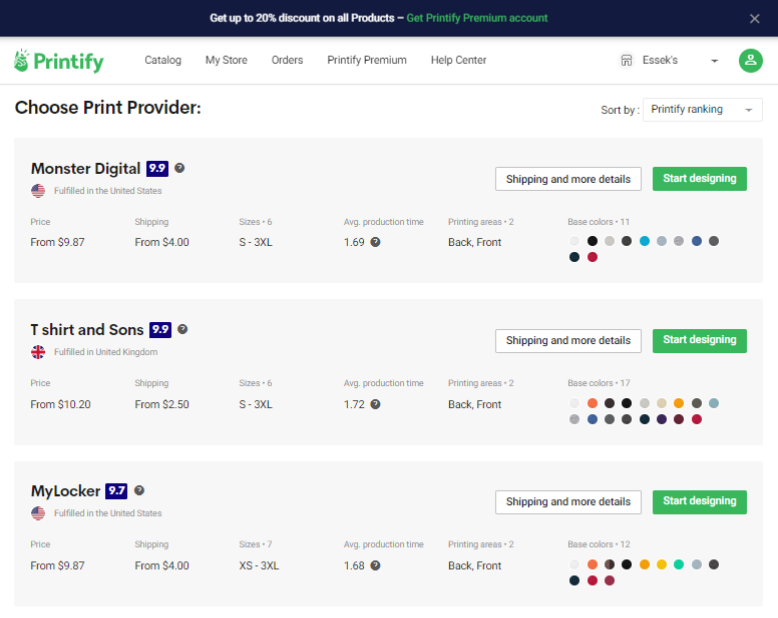Expand the Essek's store selector arrow

(x=714, y=61)
